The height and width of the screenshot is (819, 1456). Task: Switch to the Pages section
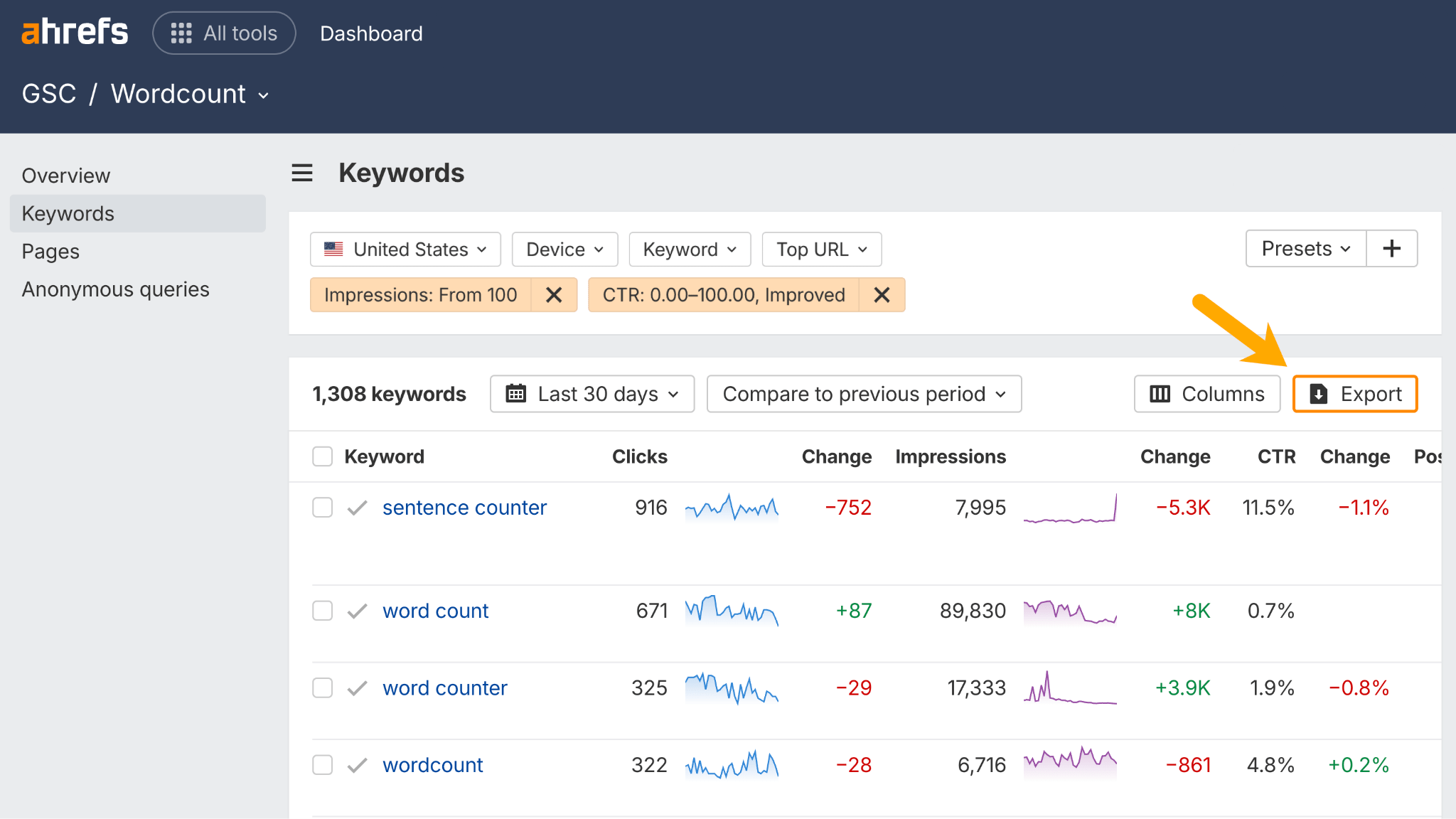point(50,251)
